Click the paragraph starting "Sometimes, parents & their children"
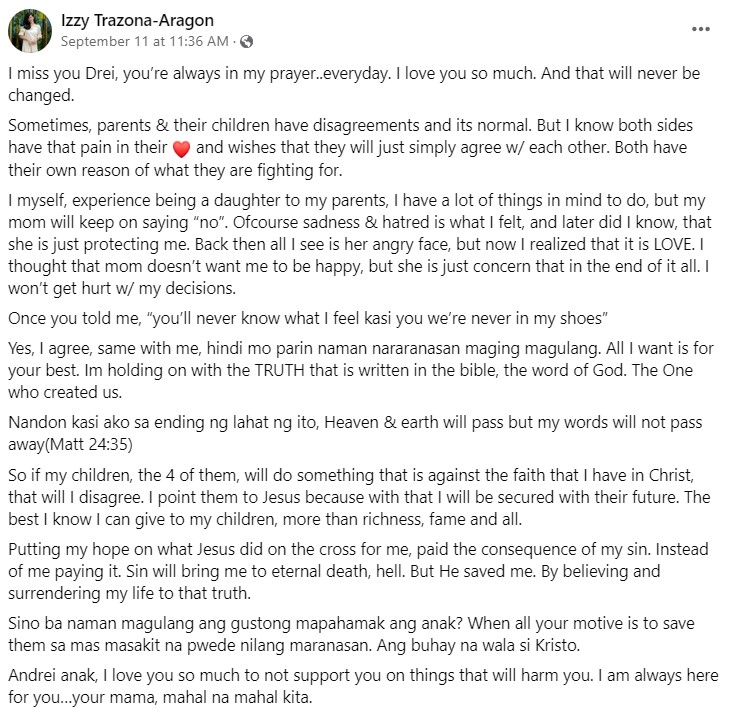This screenshot has height=709, width=736. (350, 147)
